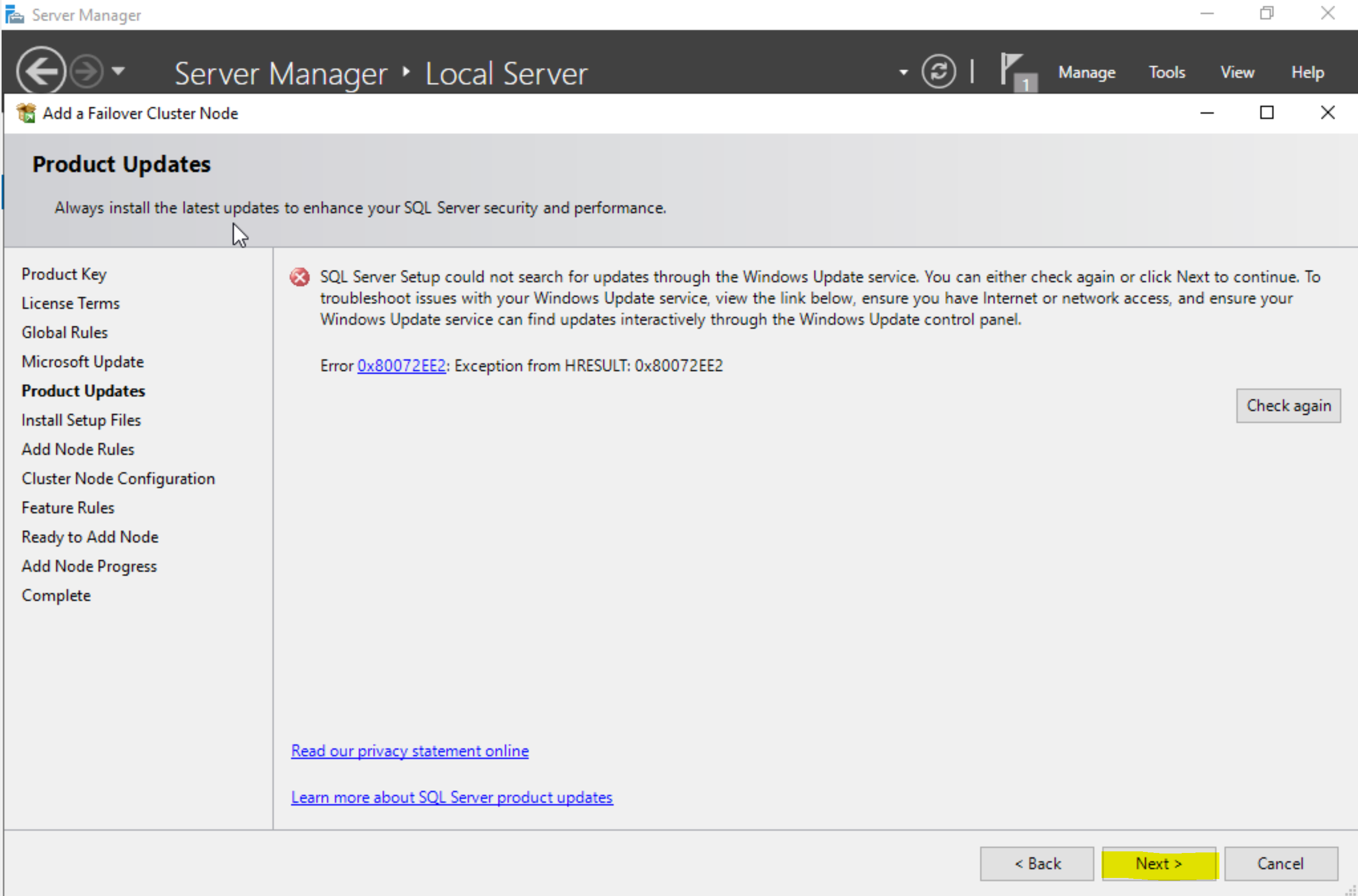Click Server Manager in the breadcrumb
The height and width of the screenshot is (896, 1358).
pyautogui.click(x=280, y=73)
